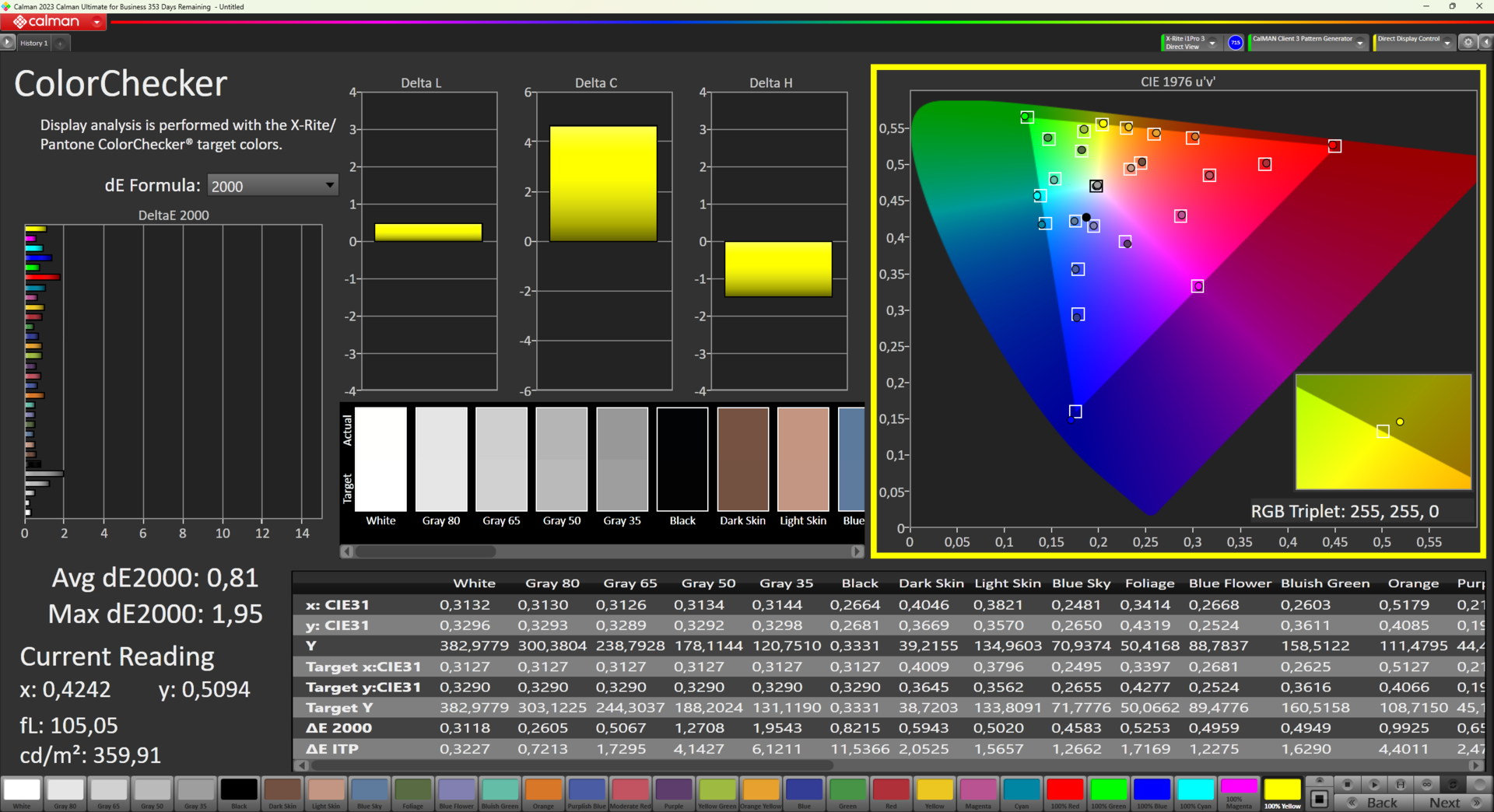Image resolution: width=1494 pixels, height=812 pixels.
Task: Click the Next button
Action: (1453, 803)
